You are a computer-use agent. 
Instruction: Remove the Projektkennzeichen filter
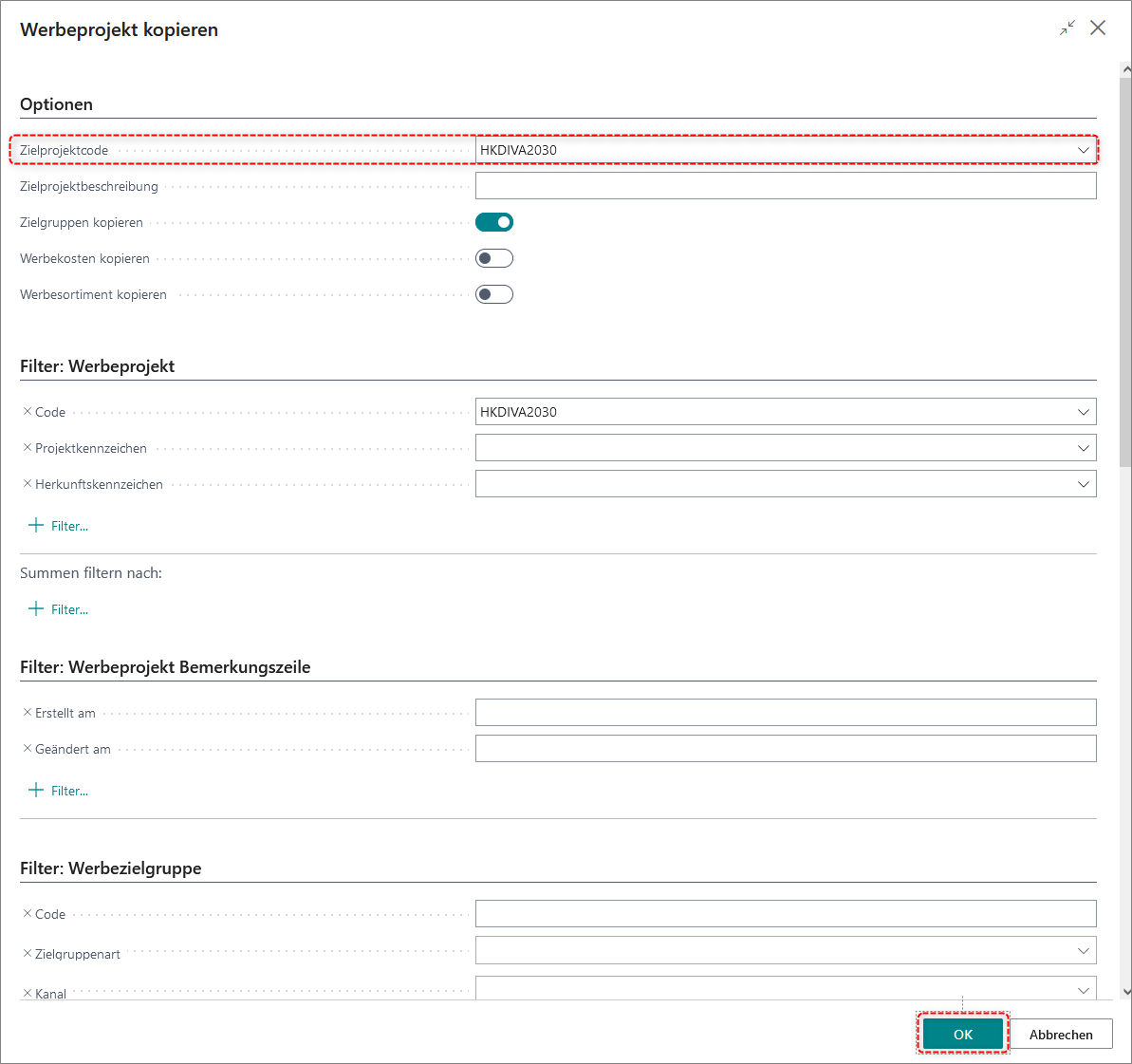28,448
